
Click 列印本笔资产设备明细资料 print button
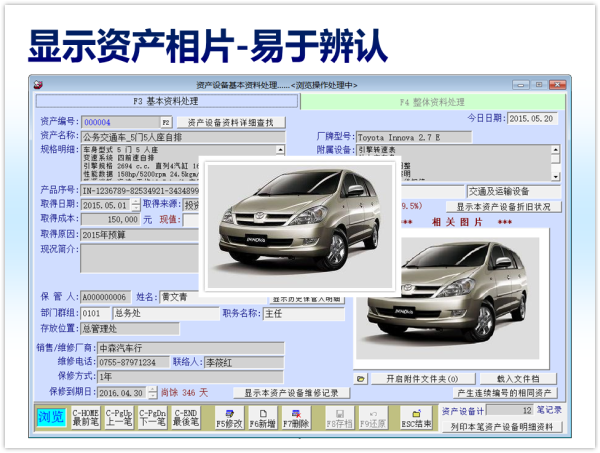pos(502,427)
